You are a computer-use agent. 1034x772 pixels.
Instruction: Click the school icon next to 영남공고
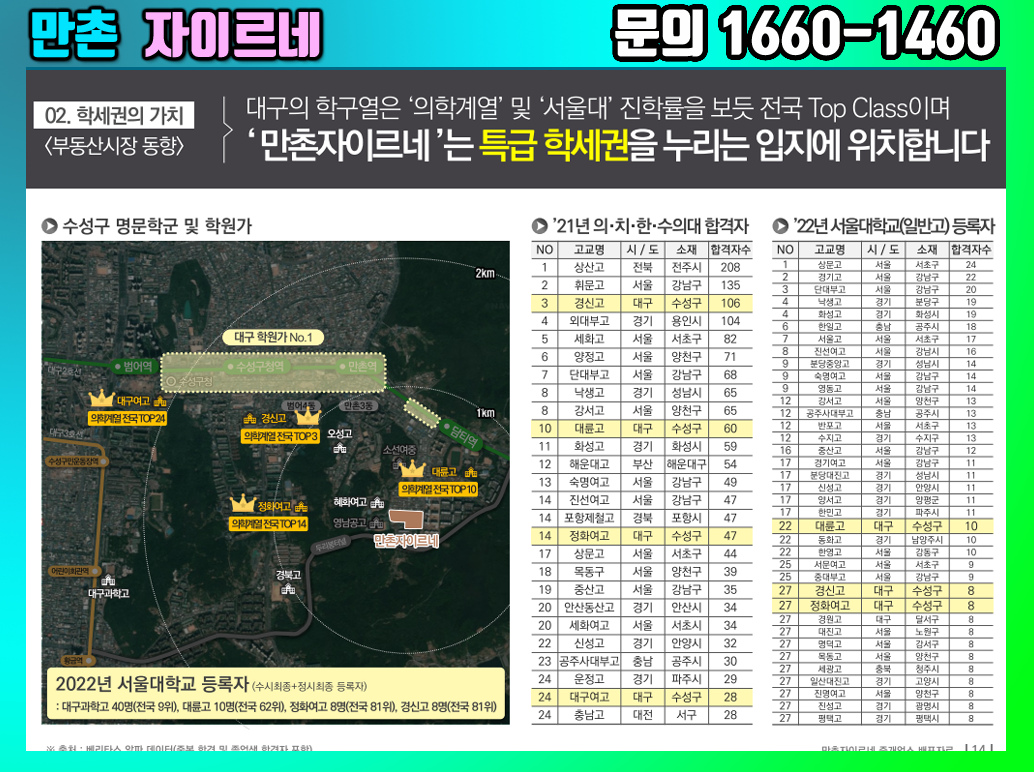tap(377, 523)
